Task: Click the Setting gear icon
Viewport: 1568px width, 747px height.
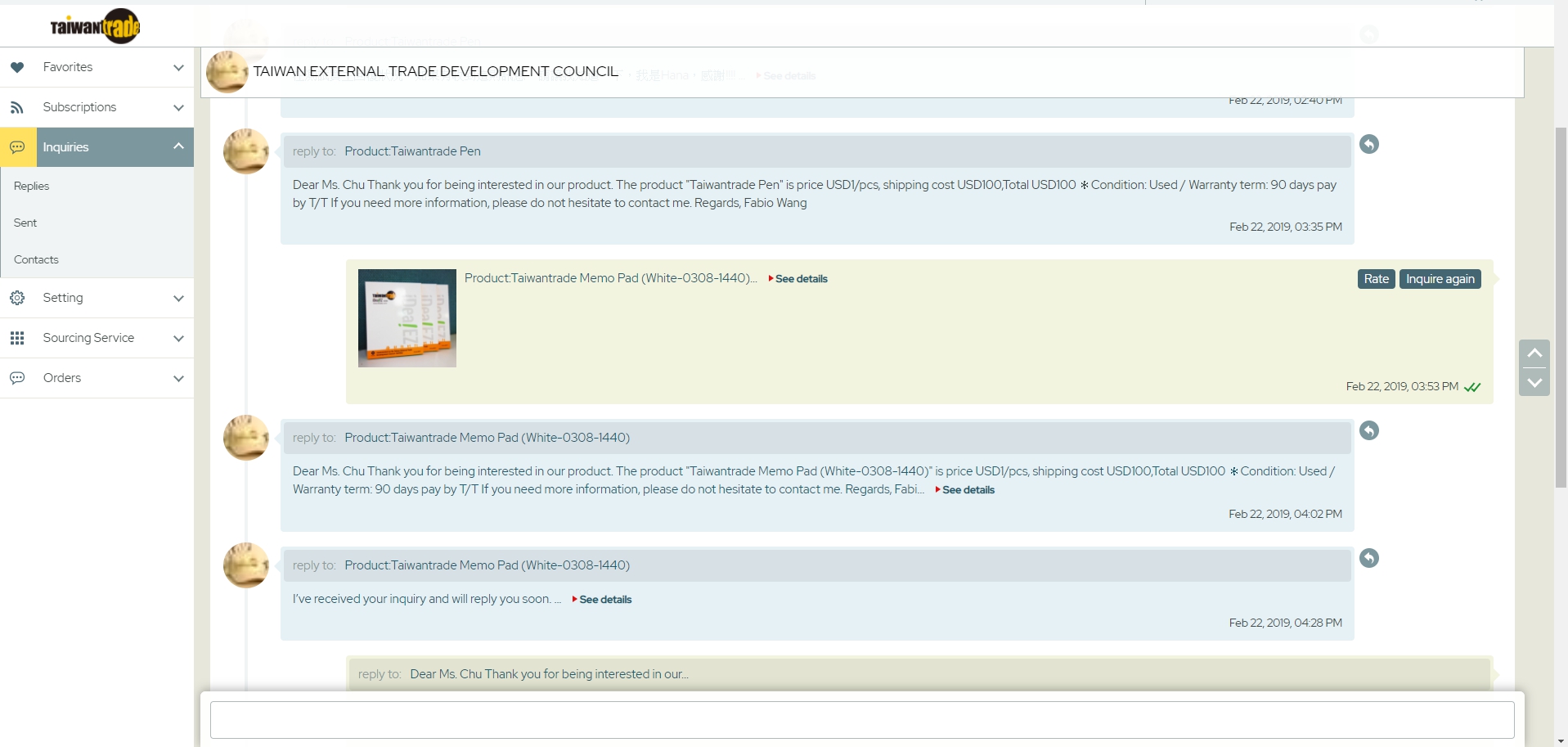Action: click(x=17, y=298)
